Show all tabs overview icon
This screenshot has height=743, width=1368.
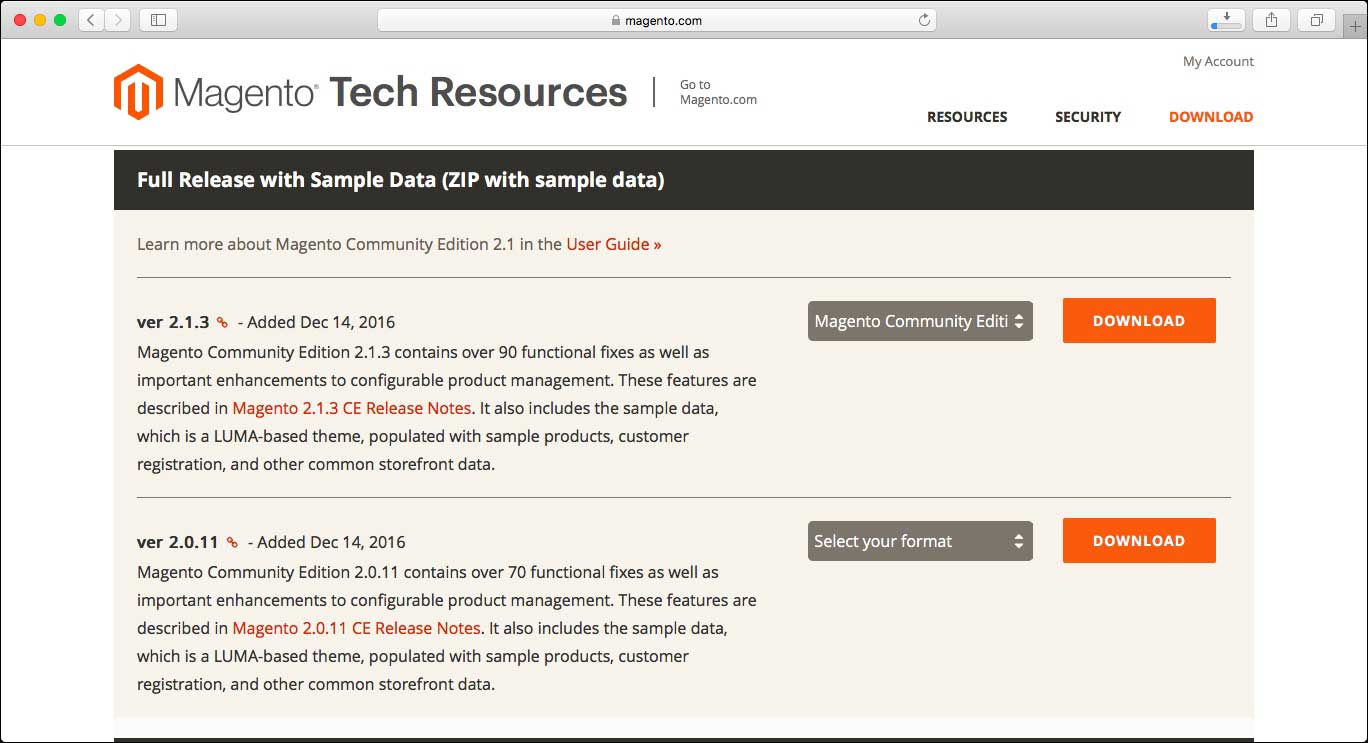(x=1316, y=20)
